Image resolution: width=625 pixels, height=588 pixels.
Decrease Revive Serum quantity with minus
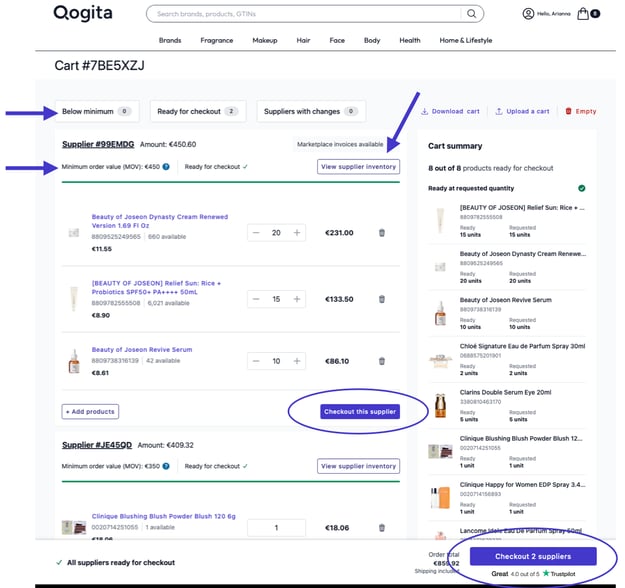point(256,361)
